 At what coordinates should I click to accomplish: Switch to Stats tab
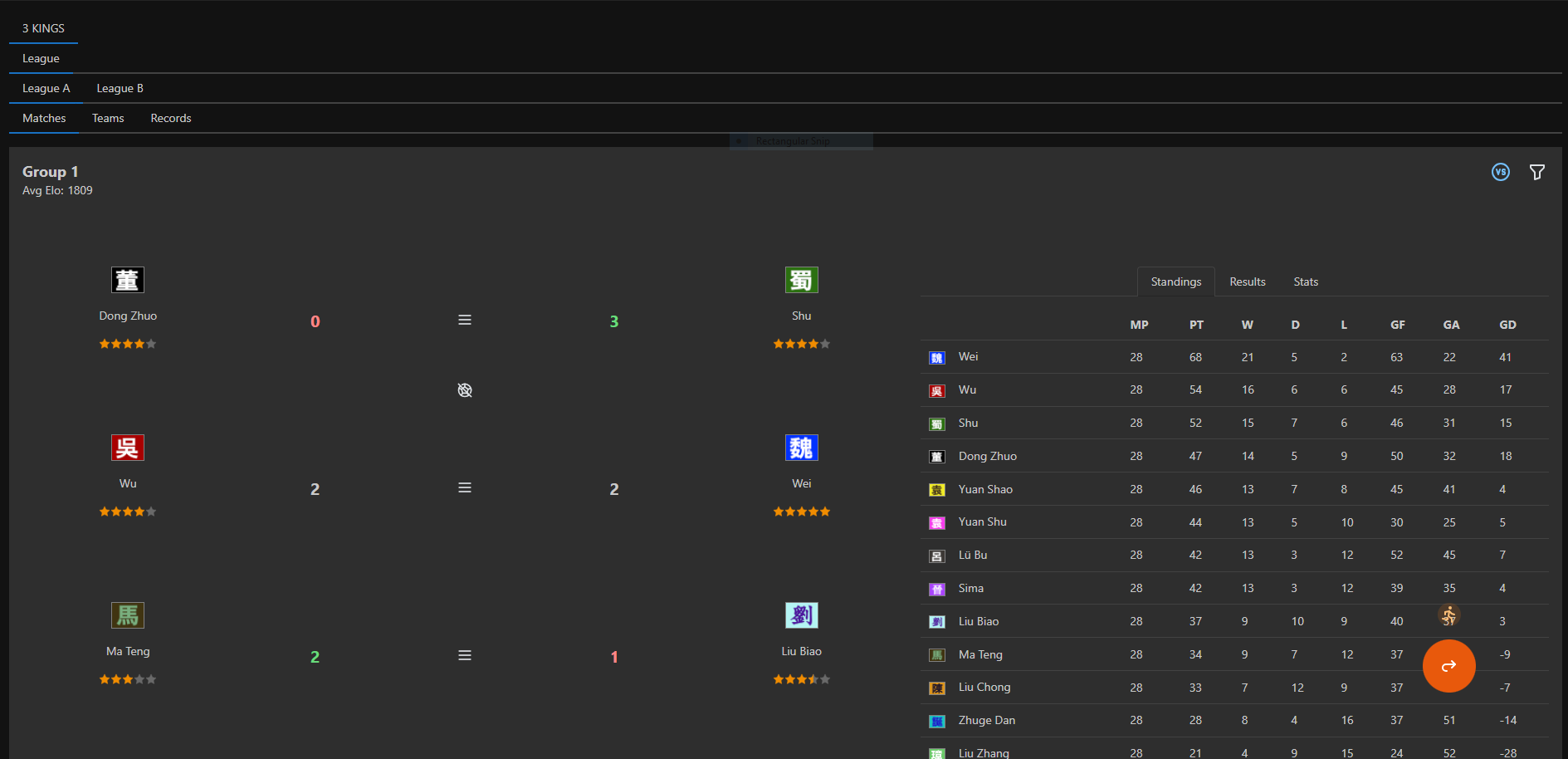[x=1306, y=282]
